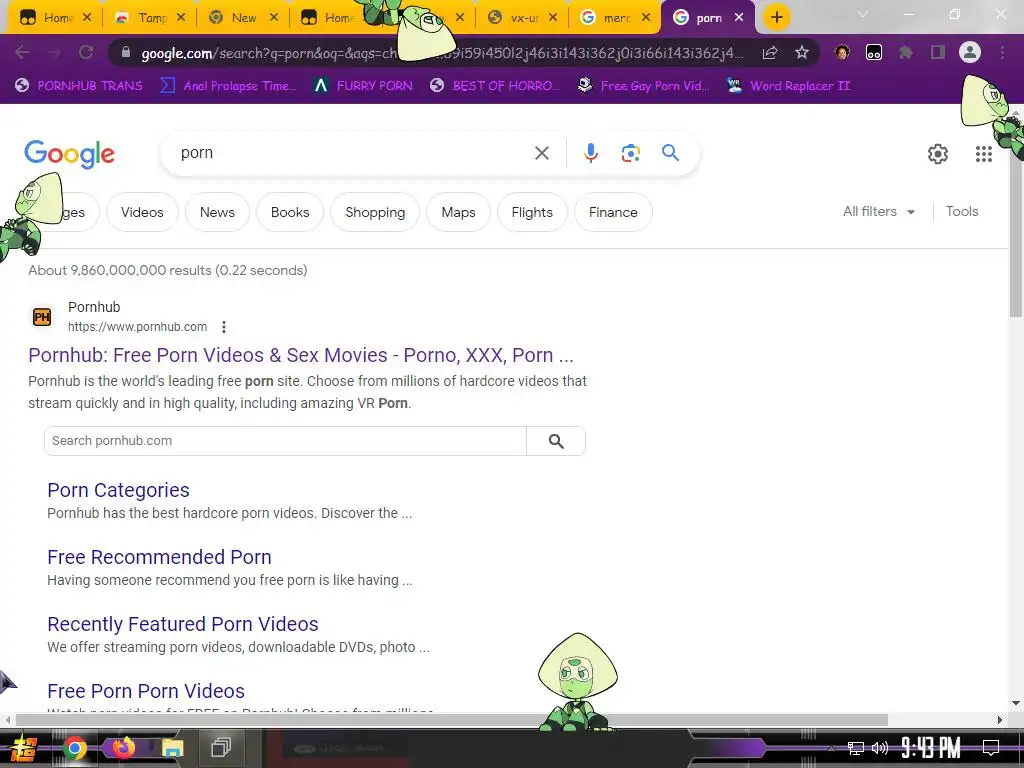Open the tab search chevron in the title bar
The height and width of the screenshot is (768, 1024).
863,14
